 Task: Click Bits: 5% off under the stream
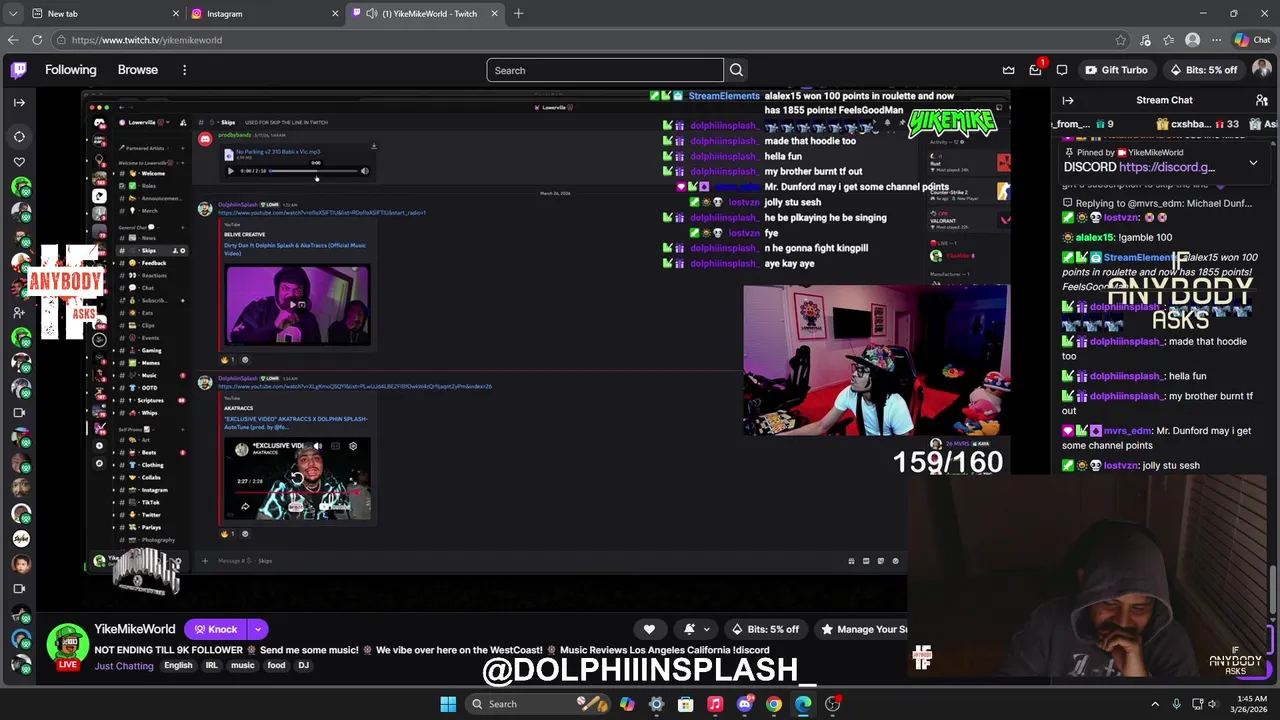click(766, 629)
